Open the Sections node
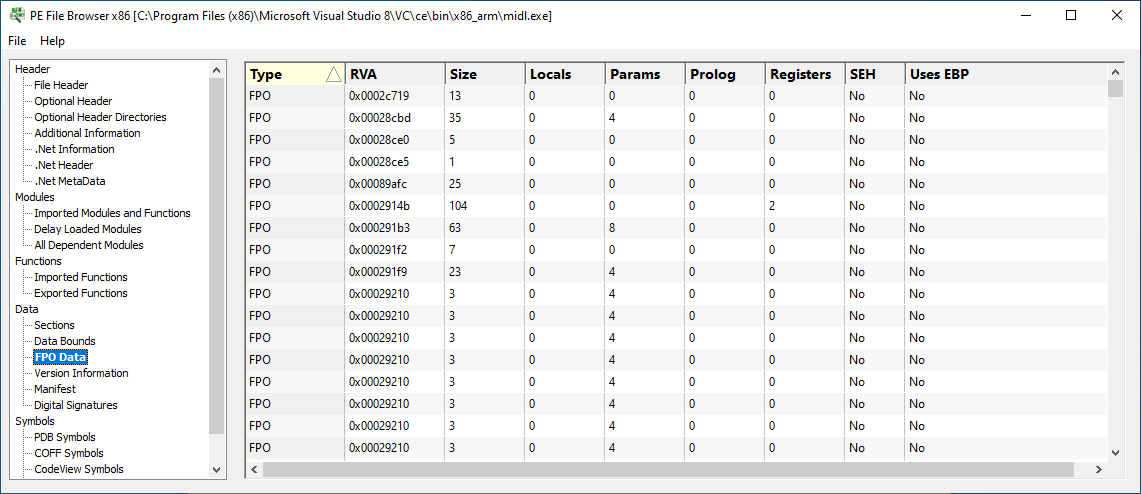Viewport: 1141px width, 494px height. pos(54,325)
